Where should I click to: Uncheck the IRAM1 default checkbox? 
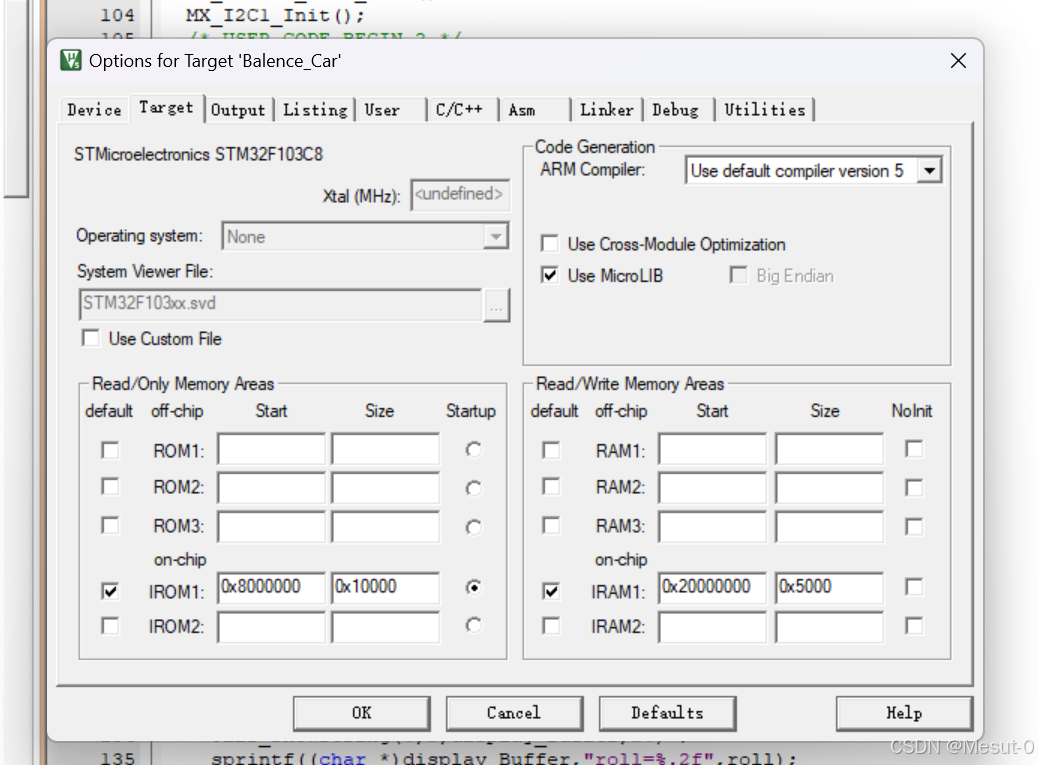pos(551,590)
